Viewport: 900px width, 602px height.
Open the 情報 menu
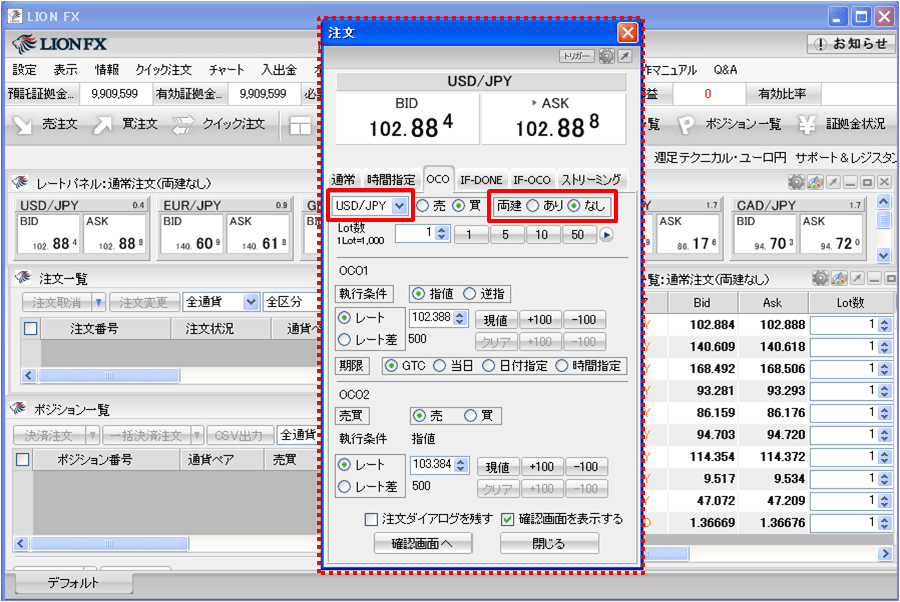pos(107,70)
